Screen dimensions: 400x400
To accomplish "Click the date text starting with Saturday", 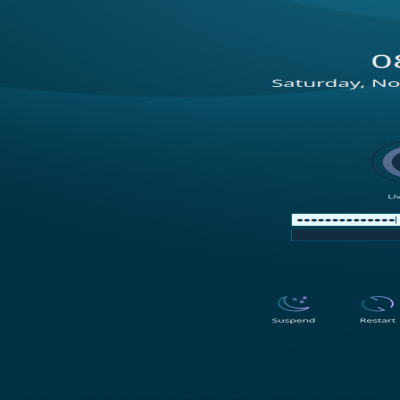I will click(x=336, y=83).
